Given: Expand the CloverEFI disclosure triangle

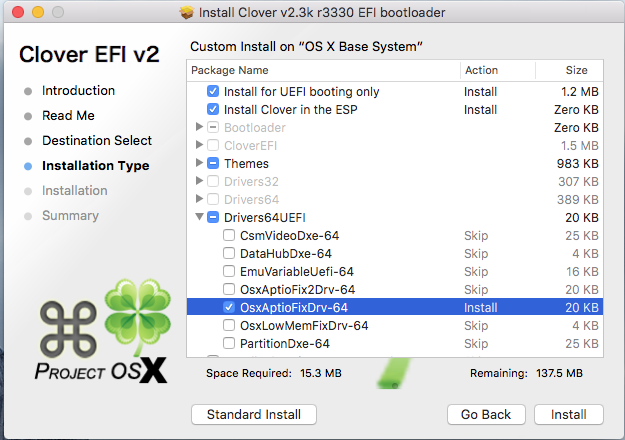Looking at the screenshot, I should coord(199,145).
